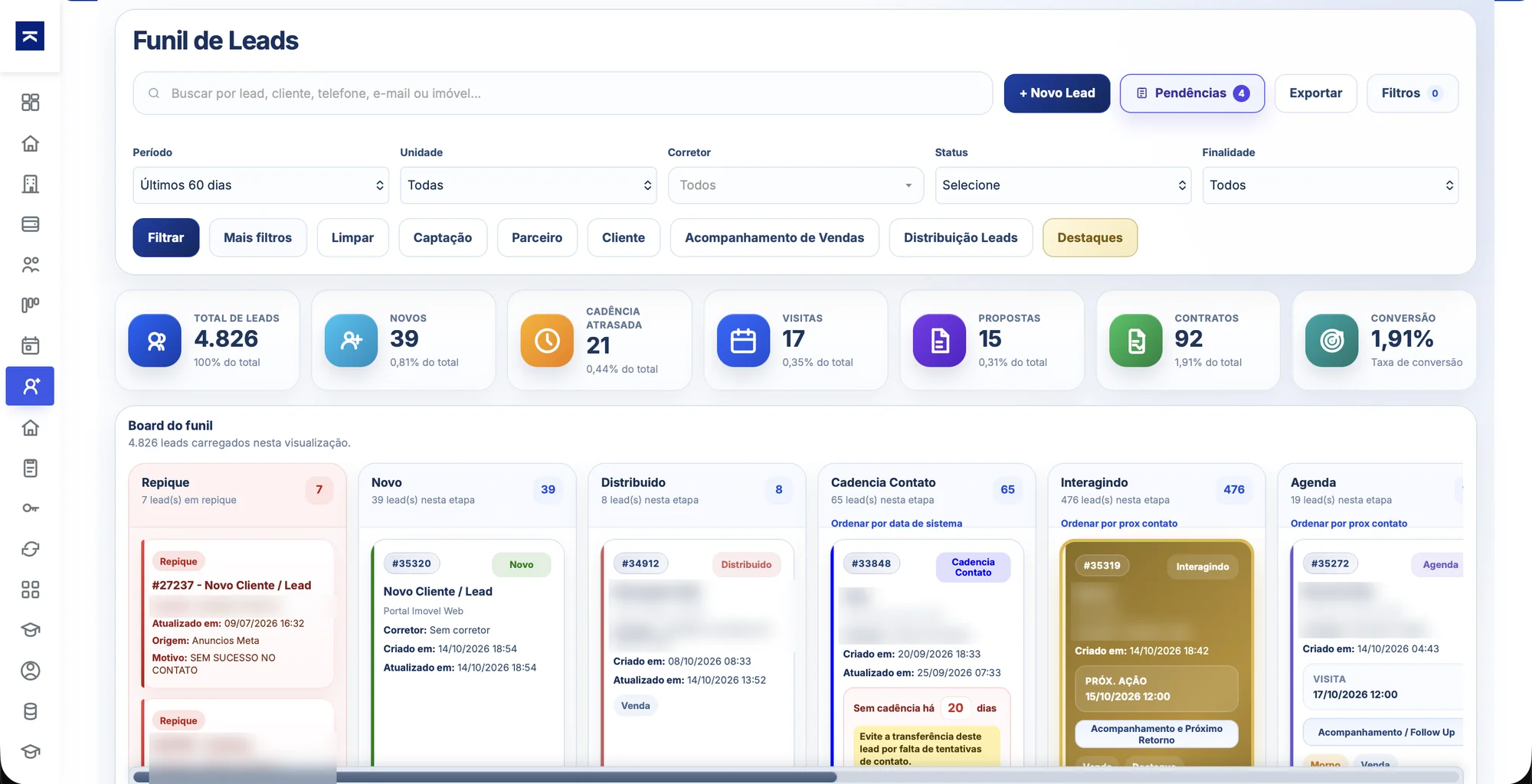Viewport: 1532px width, 784px height.
Task: Click the Filtrar button
Action: 165,237
